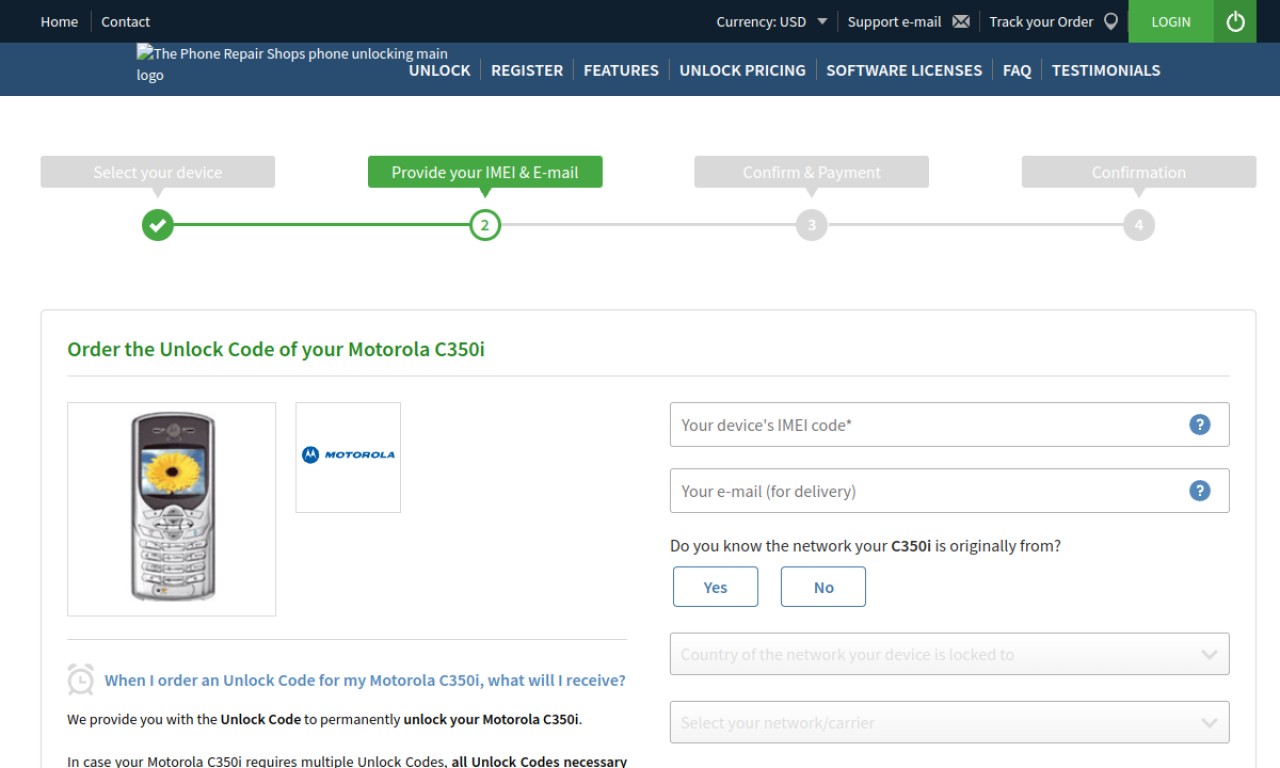Click the device IMEI code input field

(949, 424)
